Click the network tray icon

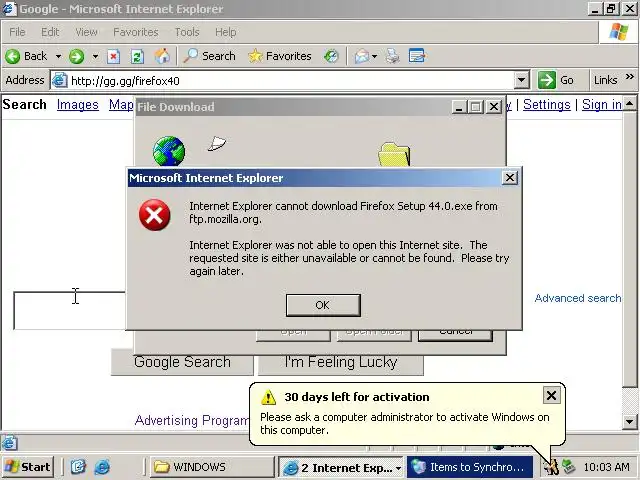point(569,467)
